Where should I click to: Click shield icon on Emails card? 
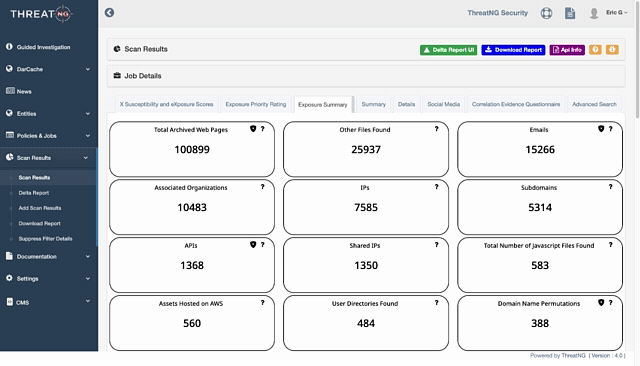[x=601, y=129]
